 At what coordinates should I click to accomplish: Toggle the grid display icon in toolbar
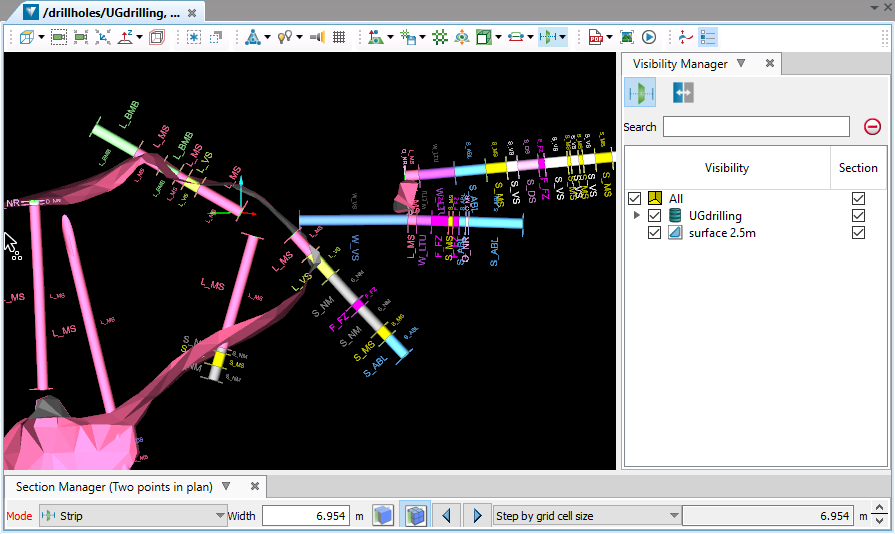(x=339, y=37)
